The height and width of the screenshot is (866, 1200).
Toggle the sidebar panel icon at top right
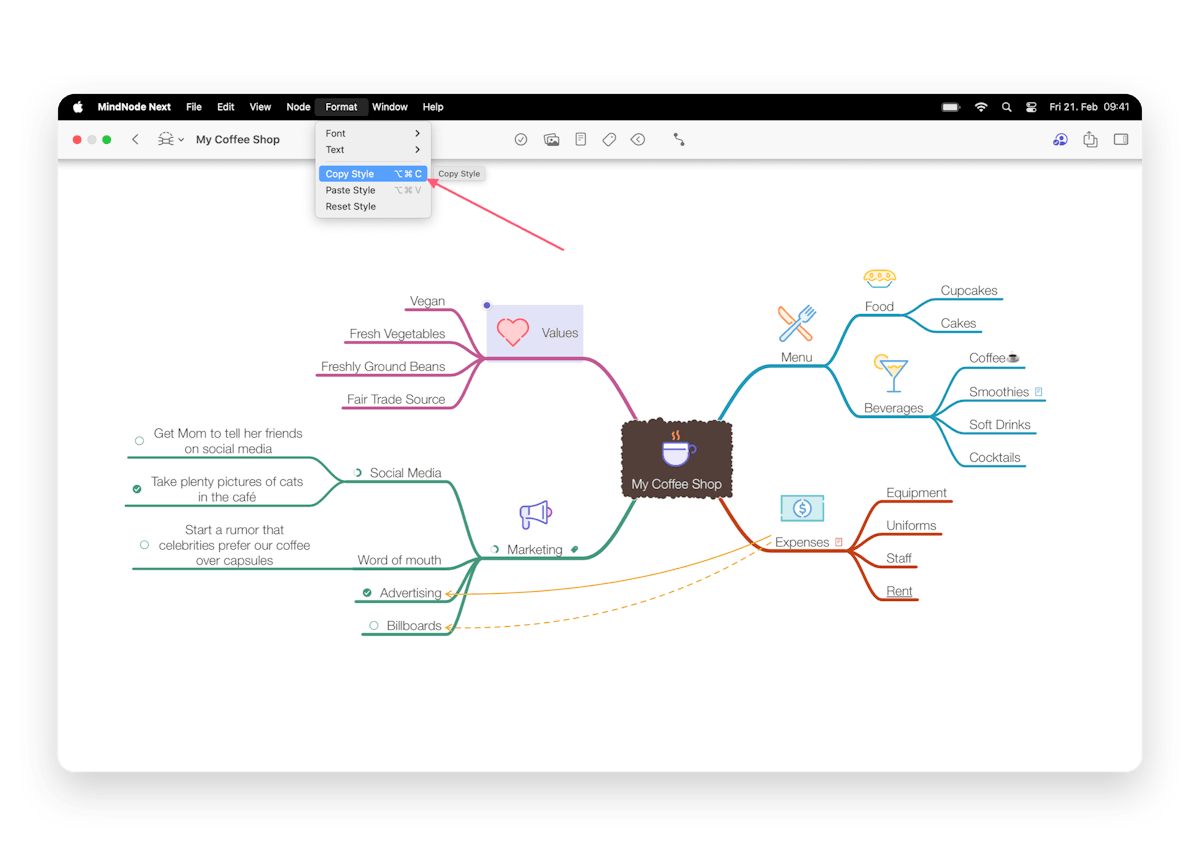(1121, 139)
